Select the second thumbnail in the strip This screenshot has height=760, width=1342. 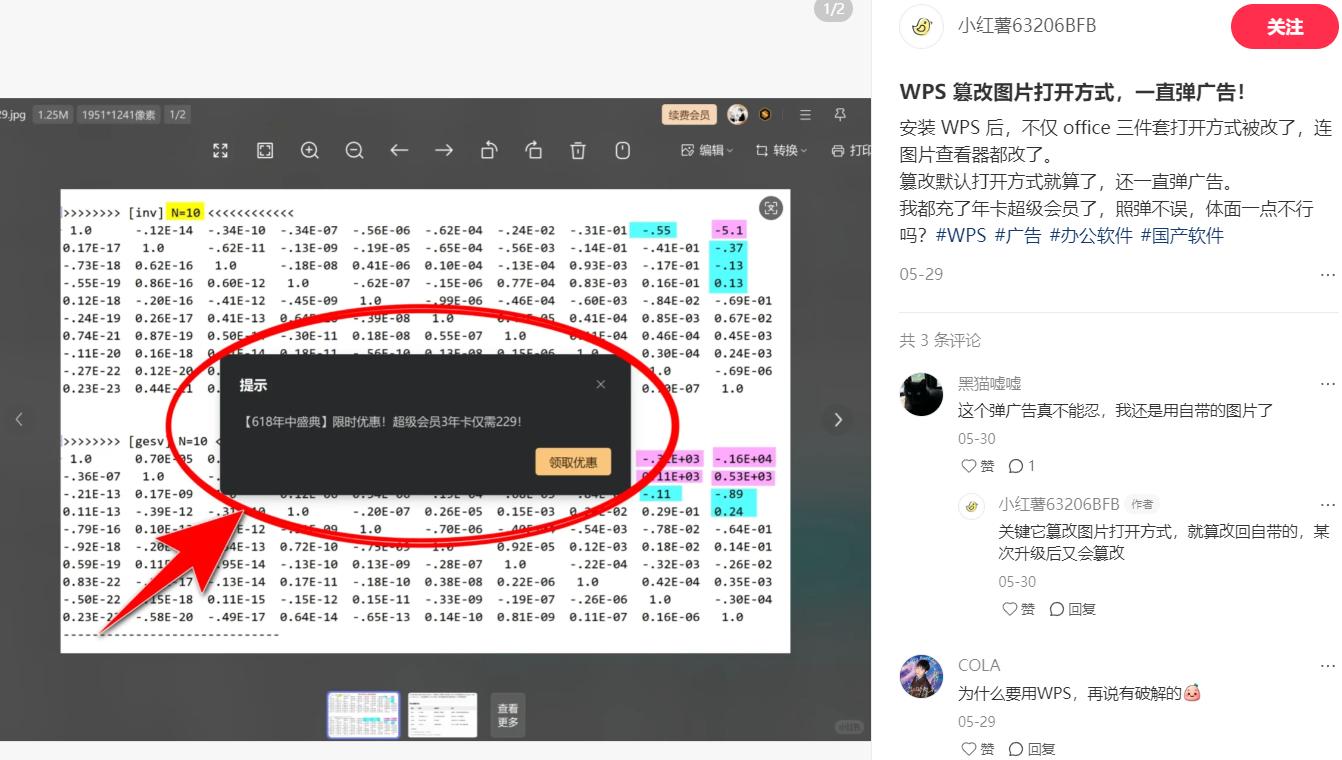pyautogui.click(x=442, y=715)
